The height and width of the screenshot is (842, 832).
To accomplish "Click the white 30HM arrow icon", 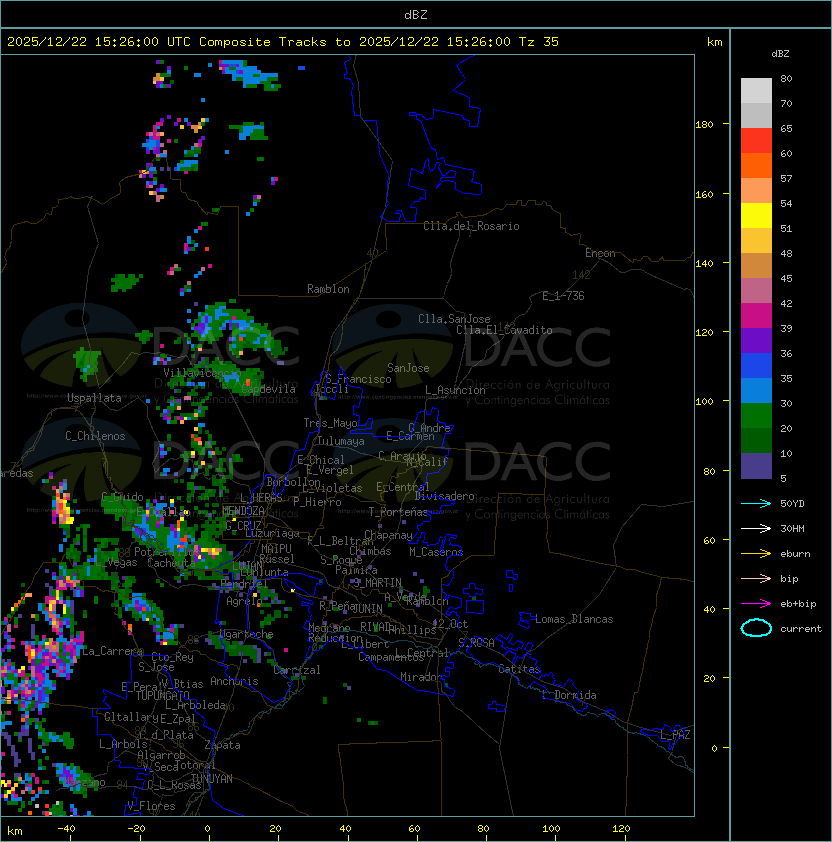I will (756, 528).
